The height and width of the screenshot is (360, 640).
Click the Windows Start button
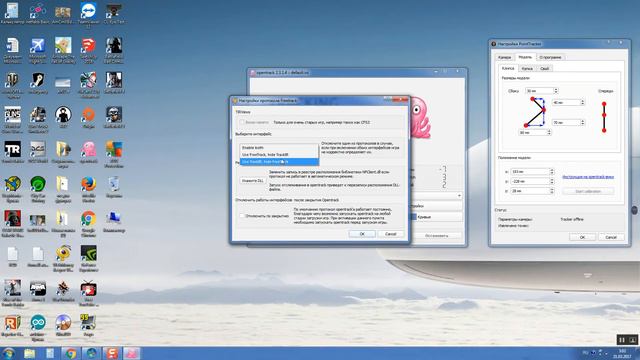pos(8,353)
